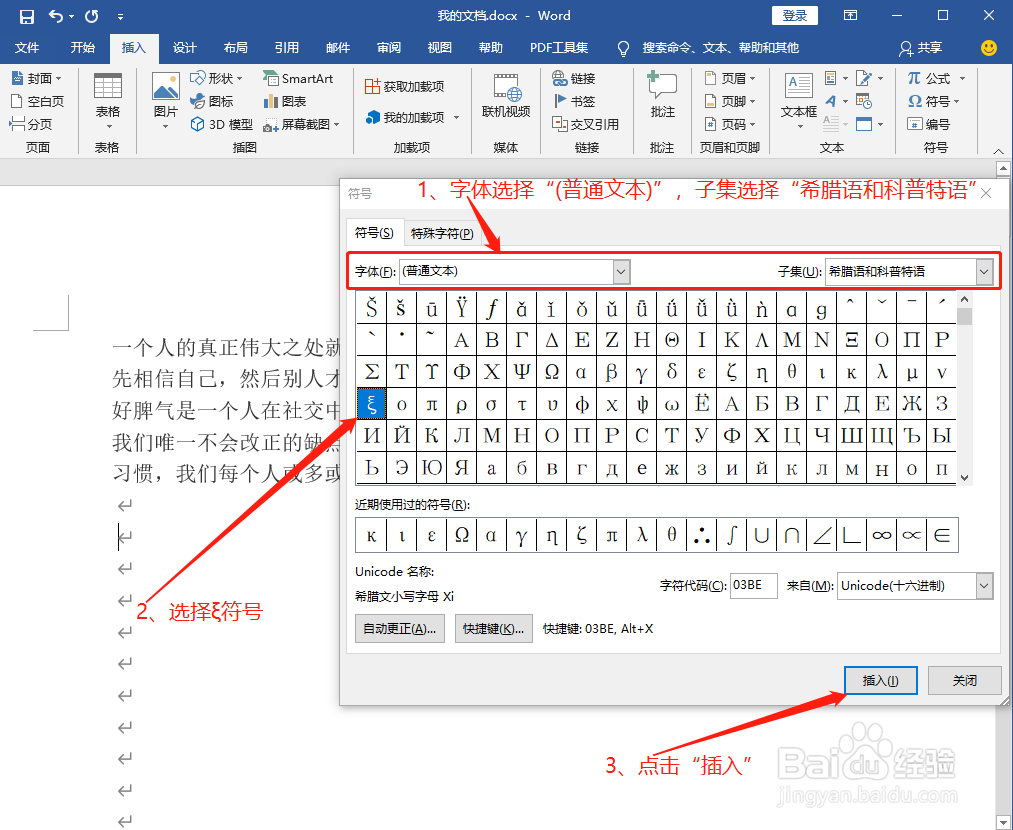Open the PDF工具集 tab
This screenshot has height=830, width=1013.
(559, 48)
